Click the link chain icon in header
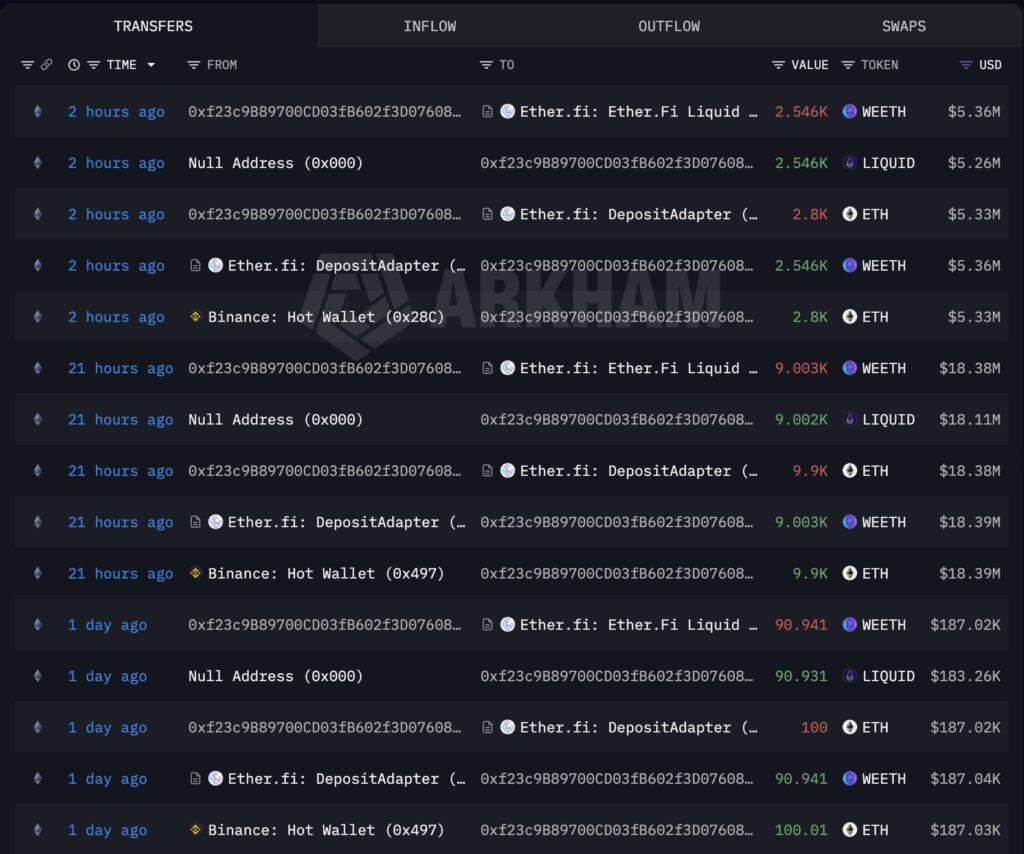 [46, 65]
